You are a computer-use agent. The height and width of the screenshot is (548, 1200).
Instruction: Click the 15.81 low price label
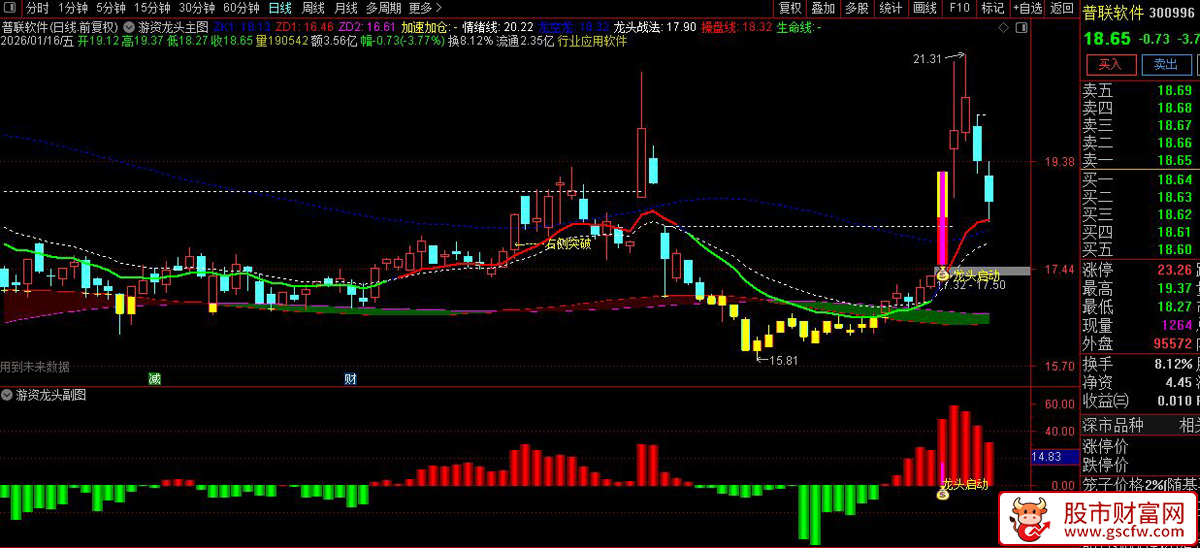783,359
